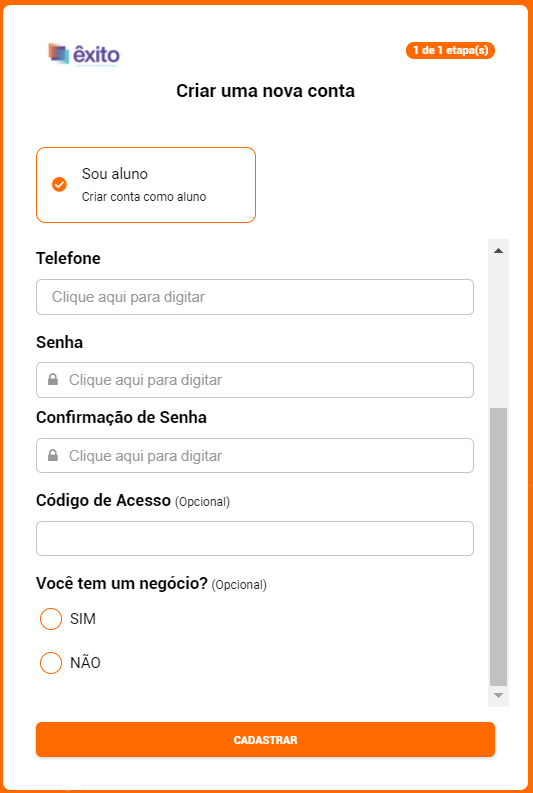
Task: Click the orange checkmark in Sou aluno card
Action: [59, 185]
